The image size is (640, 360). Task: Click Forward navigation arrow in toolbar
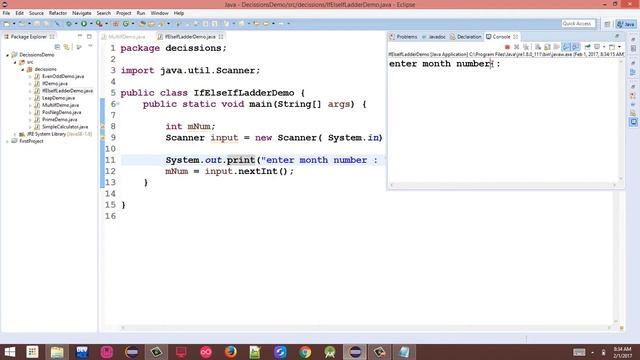click(281, 24)
